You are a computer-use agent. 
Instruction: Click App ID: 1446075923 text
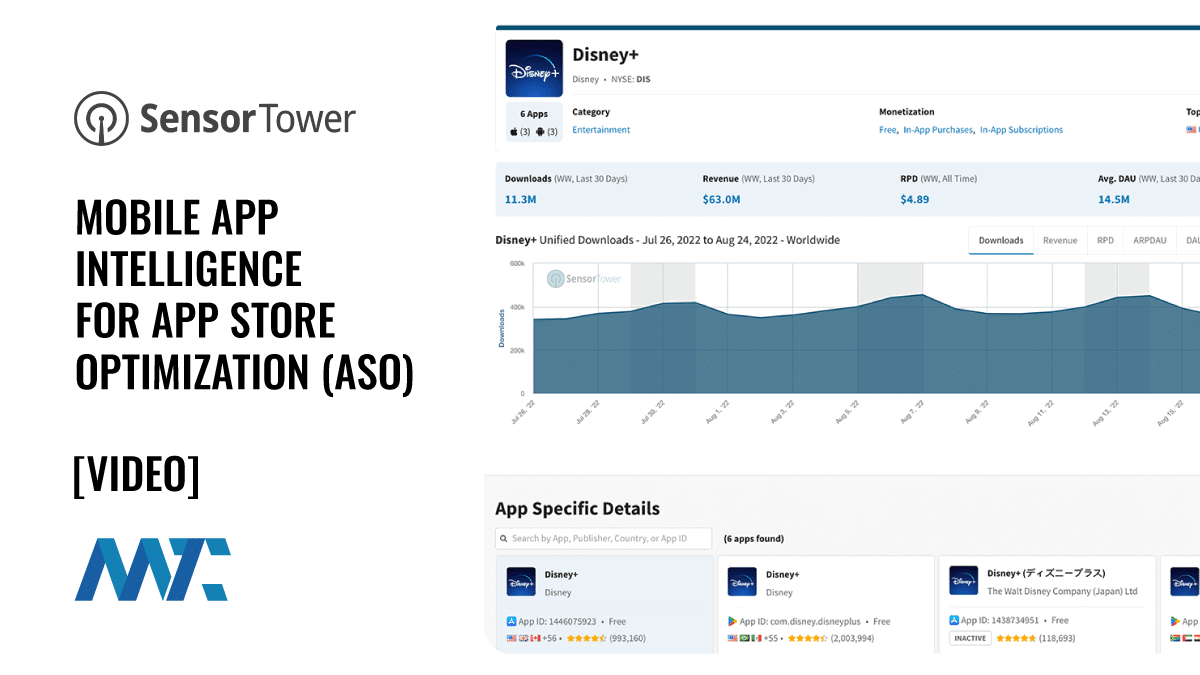[x=557, y=621]
